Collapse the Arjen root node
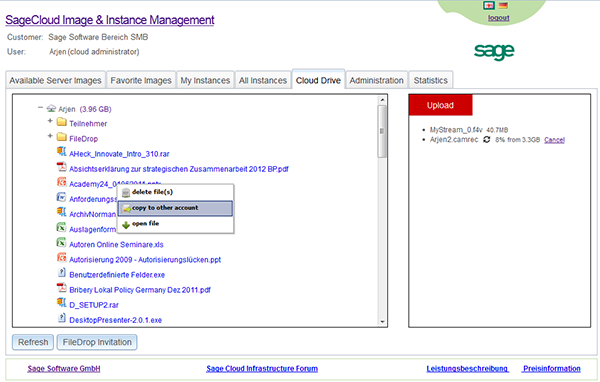This screenshot has width=600, height=382. tap(41, 108)
